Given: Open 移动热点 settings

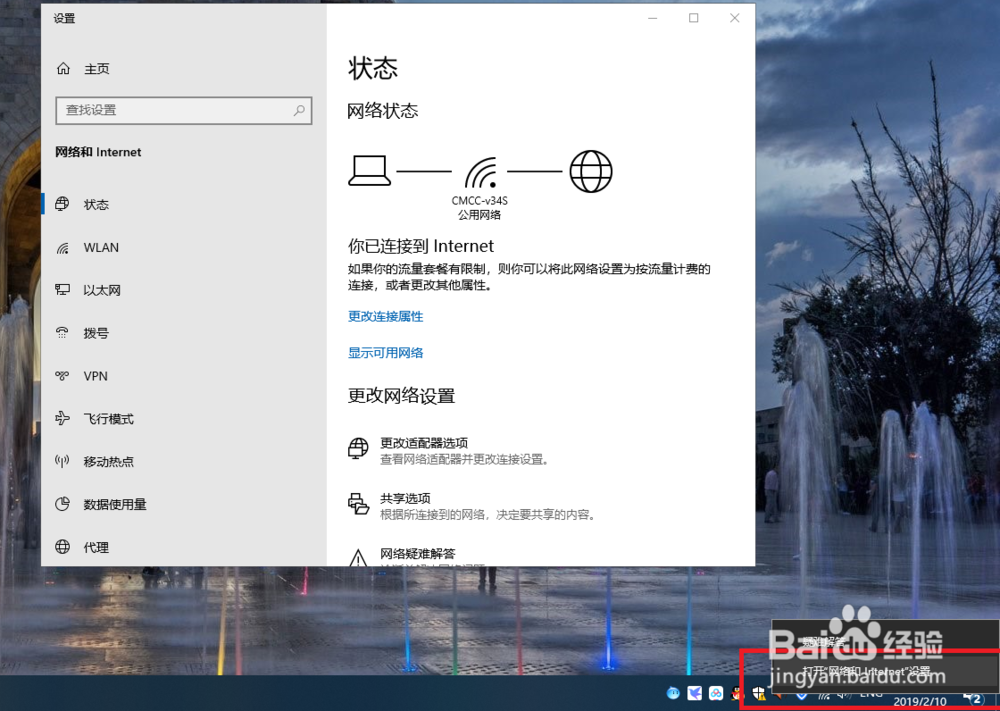Looking at the screenshot, I should [184, 461].
